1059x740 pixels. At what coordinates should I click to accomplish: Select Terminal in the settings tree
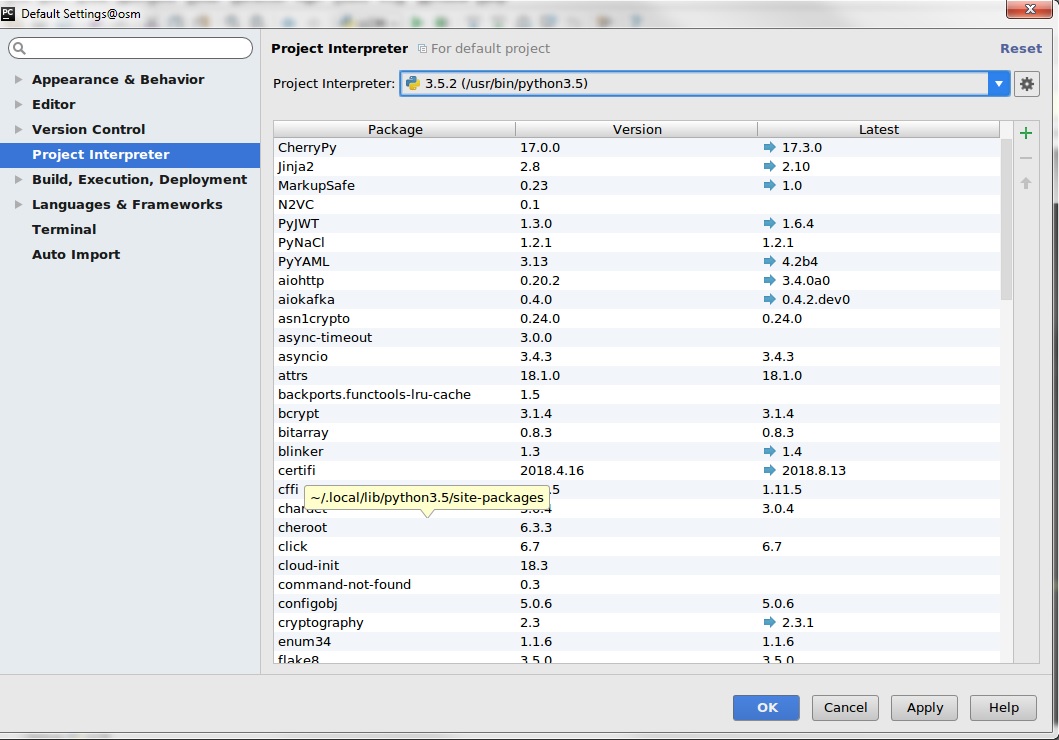click(x=64, y=230)
